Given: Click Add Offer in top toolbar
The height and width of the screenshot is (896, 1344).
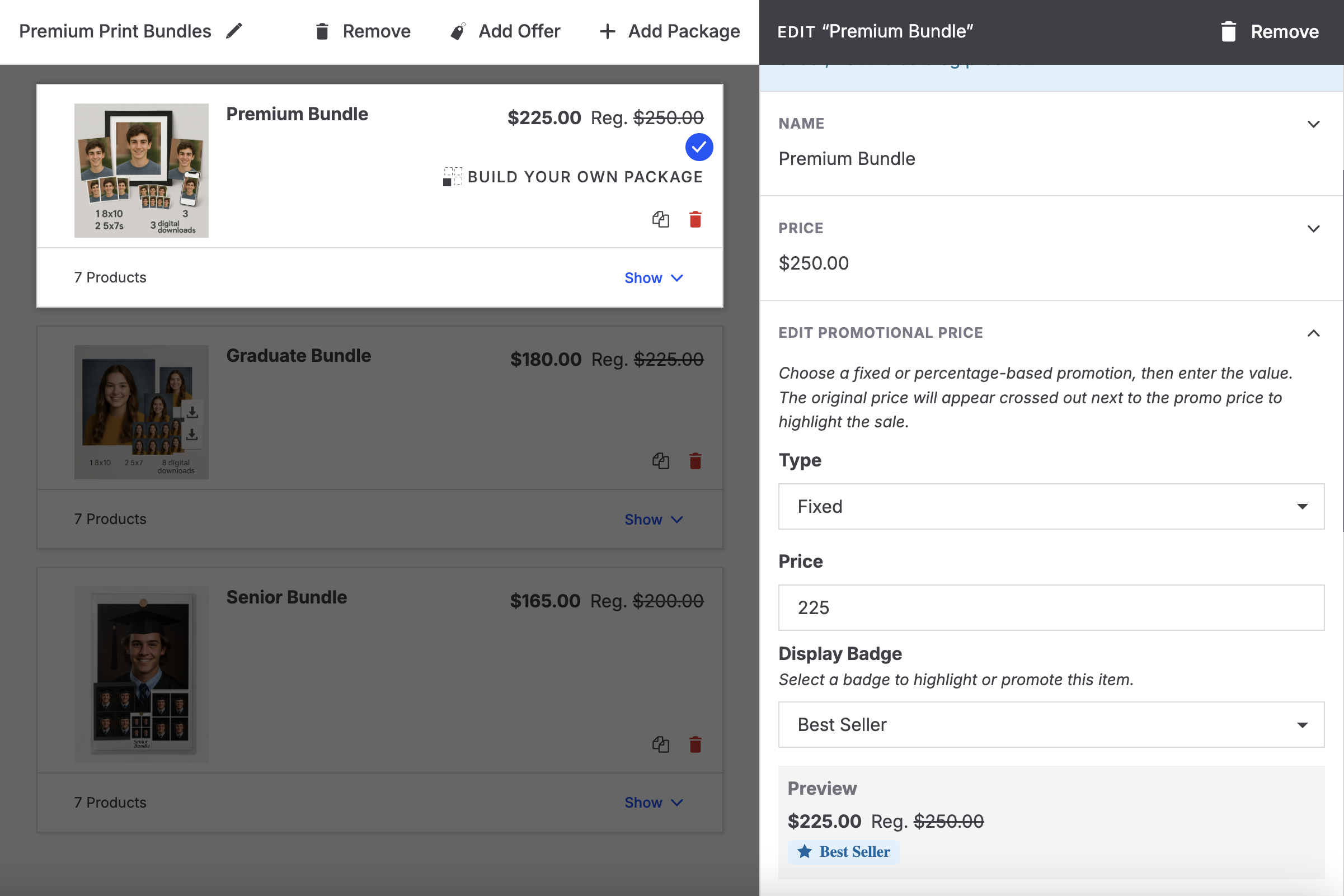Looking at the screenshot, I should [x=505, y=31].
